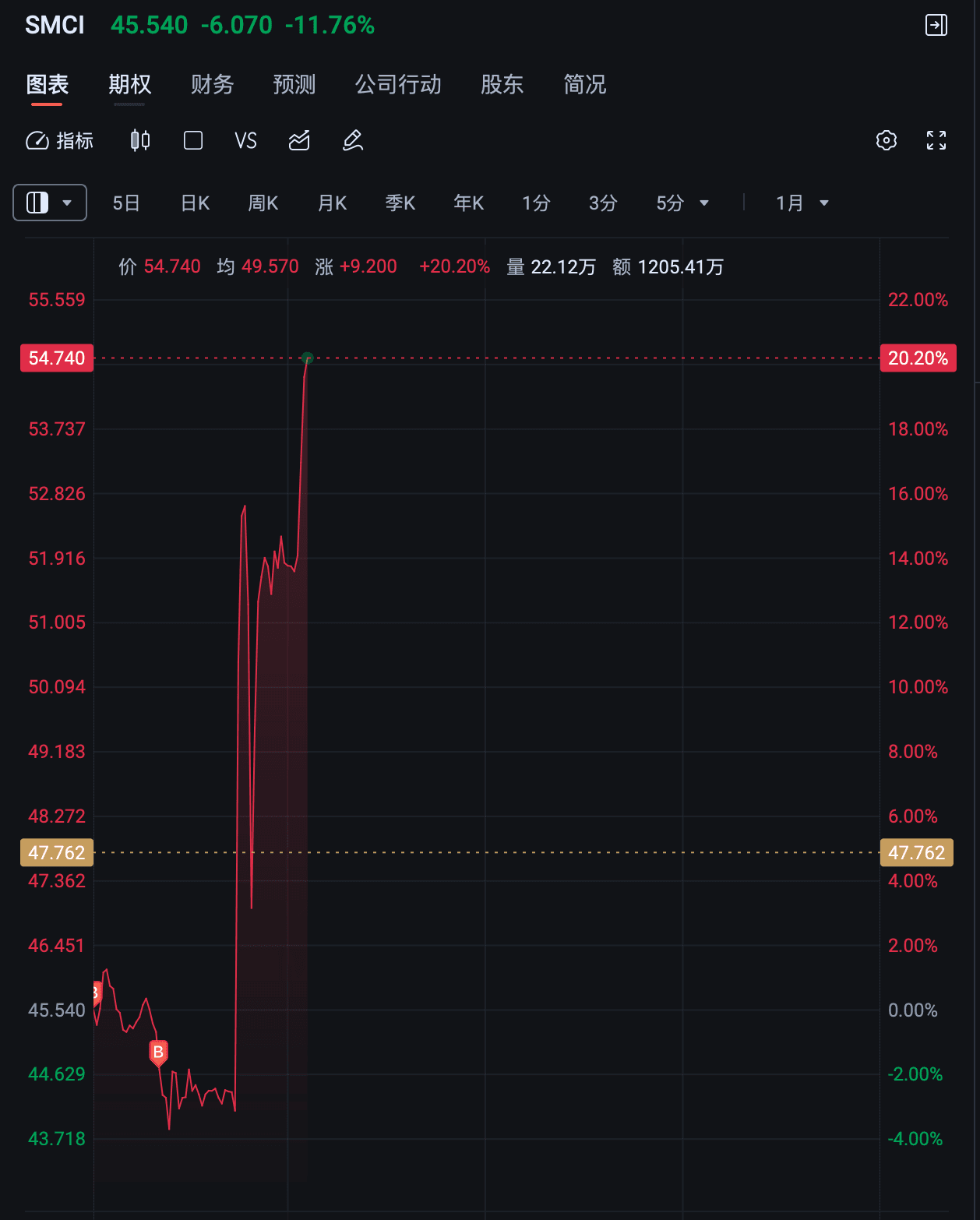The height and width of the screenshot is (1220, 980).
Task: Select the pencil drawing tool
Action: pyautogui.click(x=353, y=140)
